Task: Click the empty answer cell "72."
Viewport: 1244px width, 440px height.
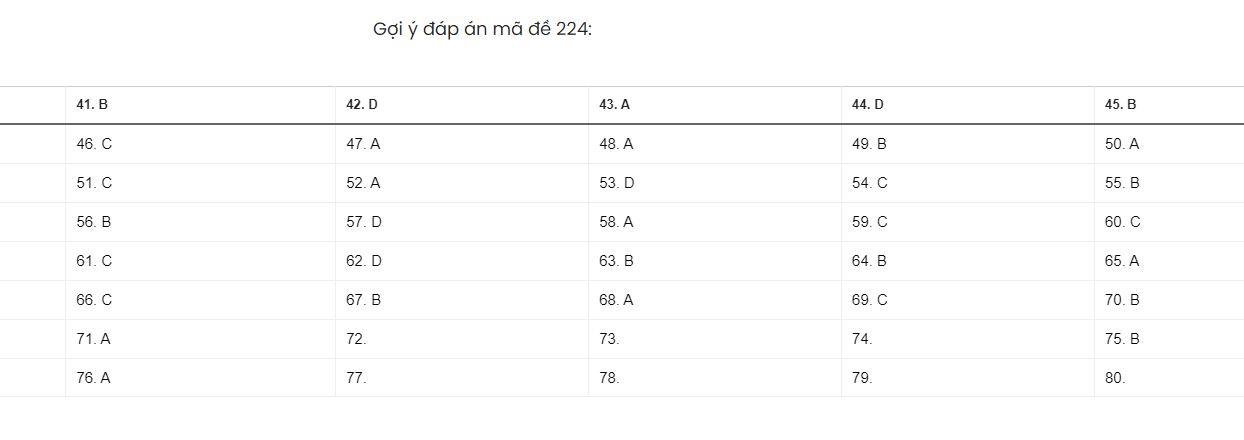Action: pos(357,339)
